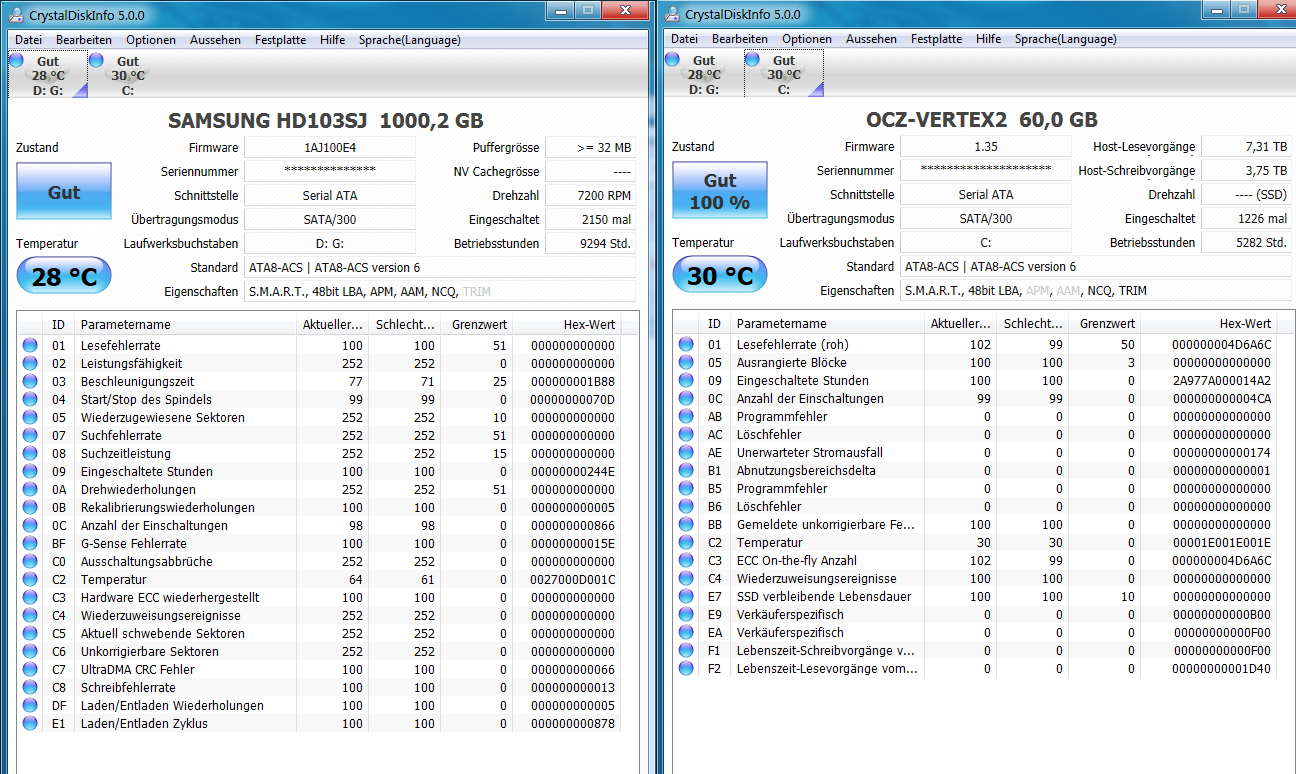Click status icon for SSD verbleibende Lebensdauer
Screen dimensions: 1296x774
(686, 597)
